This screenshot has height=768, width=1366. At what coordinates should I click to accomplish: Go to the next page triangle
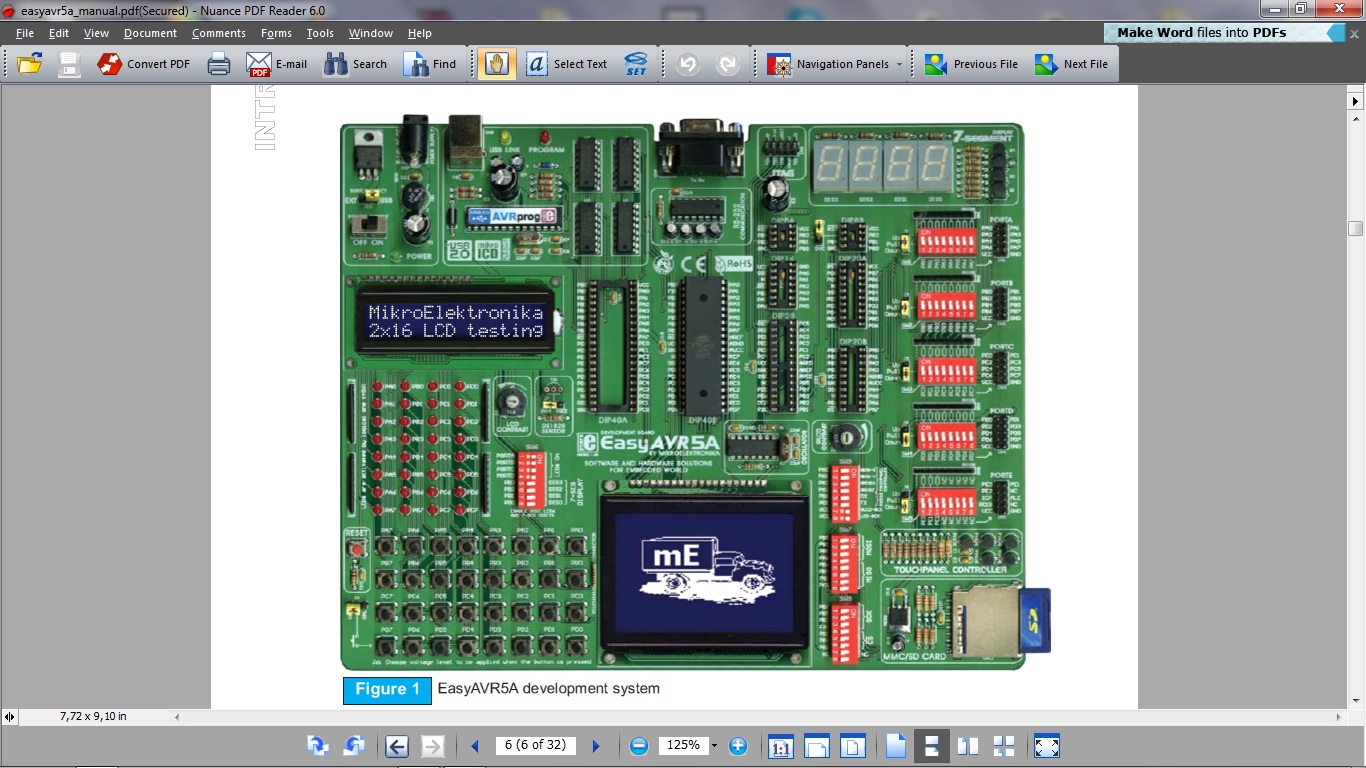[x=596, y=746]
